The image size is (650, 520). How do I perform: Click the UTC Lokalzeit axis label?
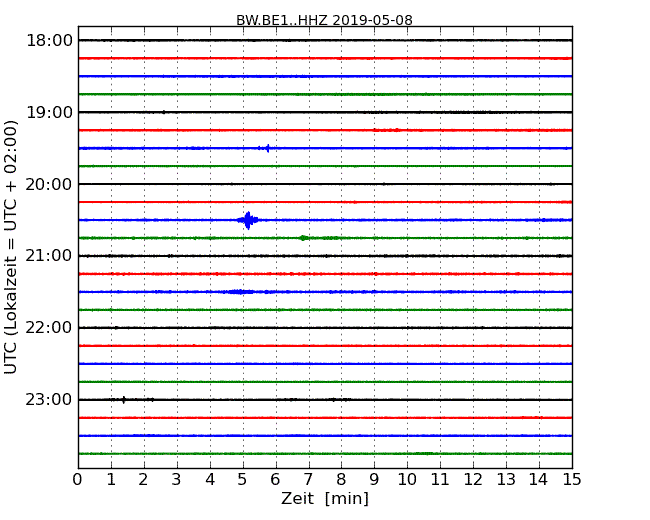[x=11, y=247]
